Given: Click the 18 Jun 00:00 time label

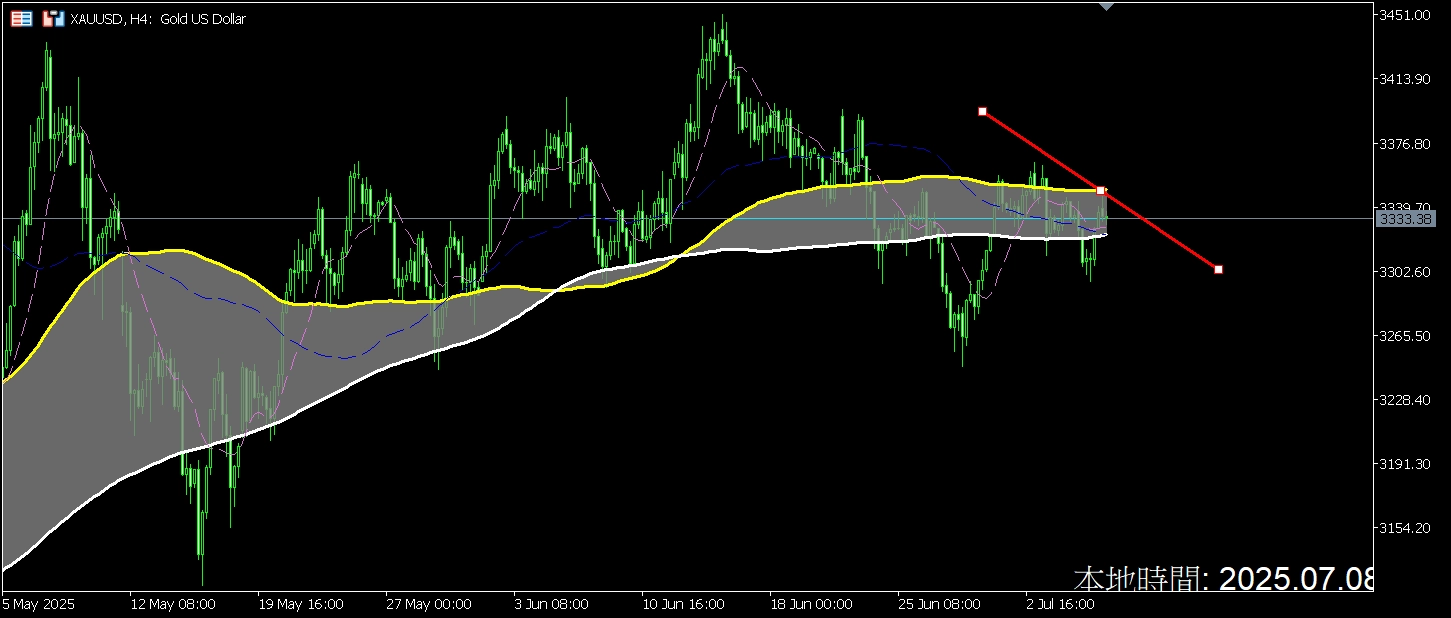Looking at the screenshot, I should [x=812, y=604].
